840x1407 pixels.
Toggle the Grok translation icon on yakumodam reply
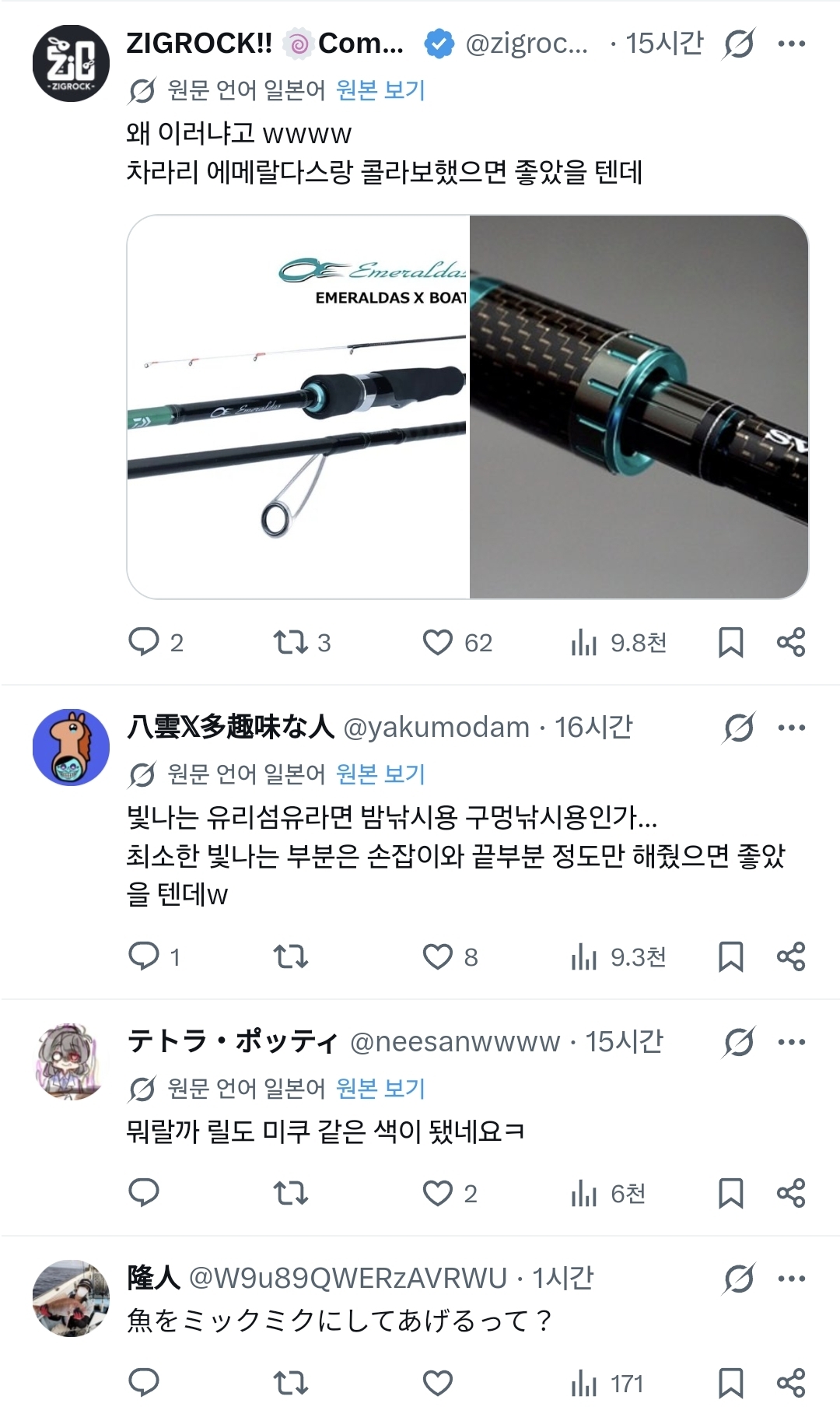(x=738, y=728)
